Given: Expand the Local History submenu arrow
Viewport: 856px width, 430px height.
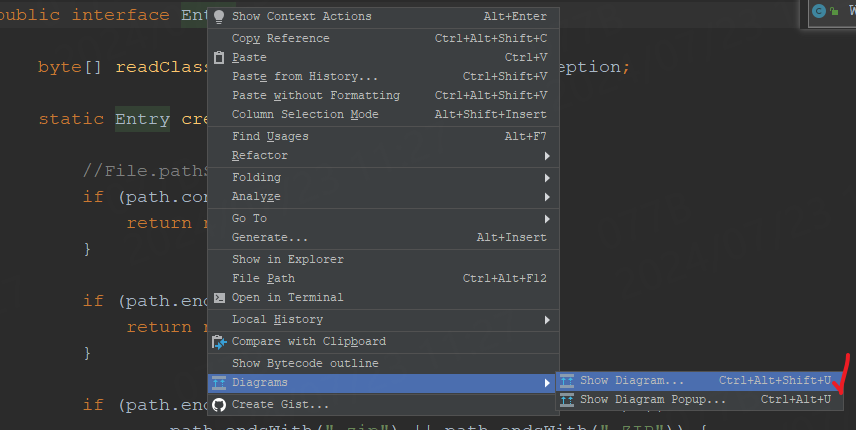Looking at the screenshot, I should [547, 320].
